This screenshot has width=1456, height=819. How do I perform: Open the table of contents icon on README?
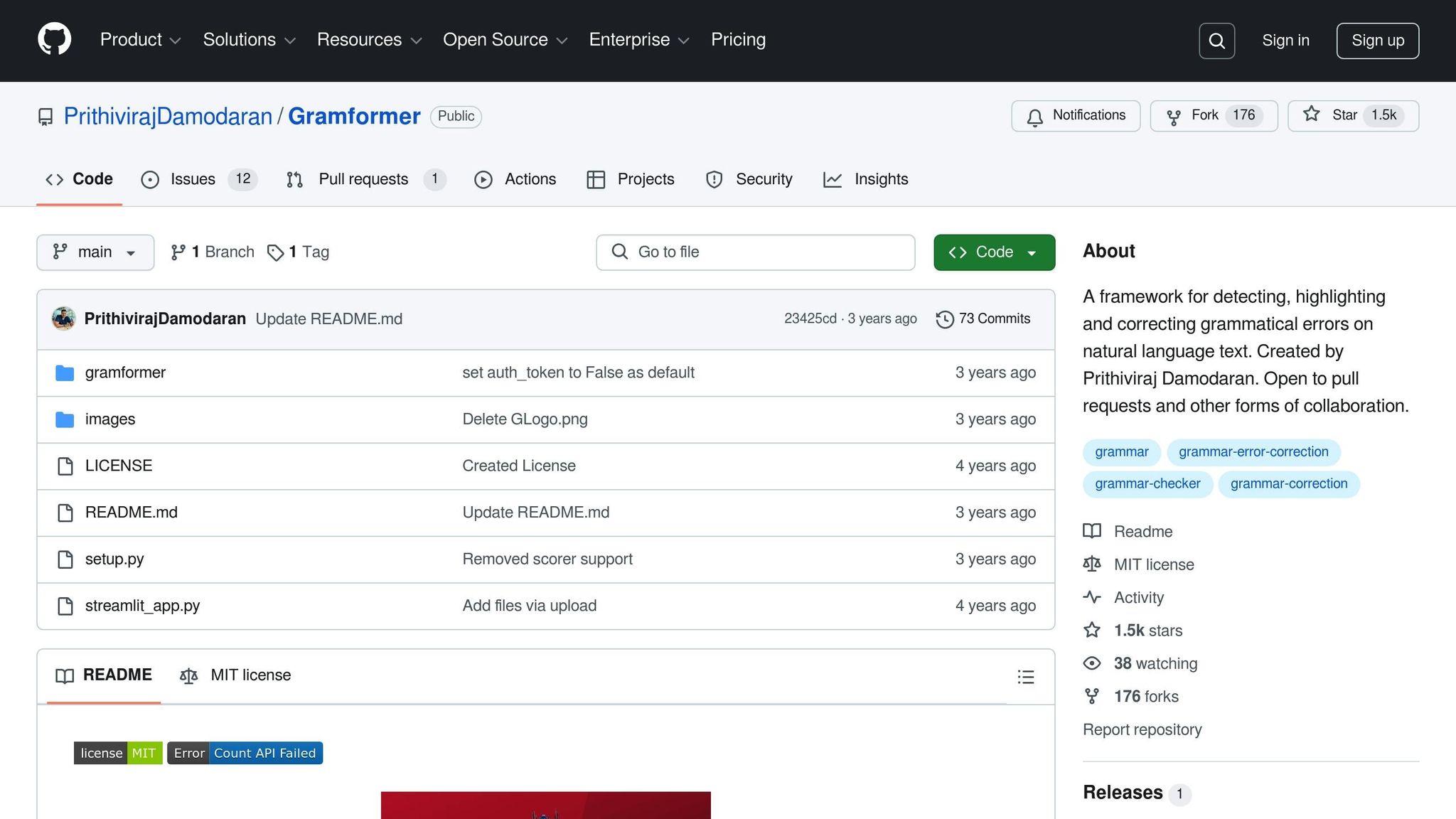click(x=1025, y=676)
